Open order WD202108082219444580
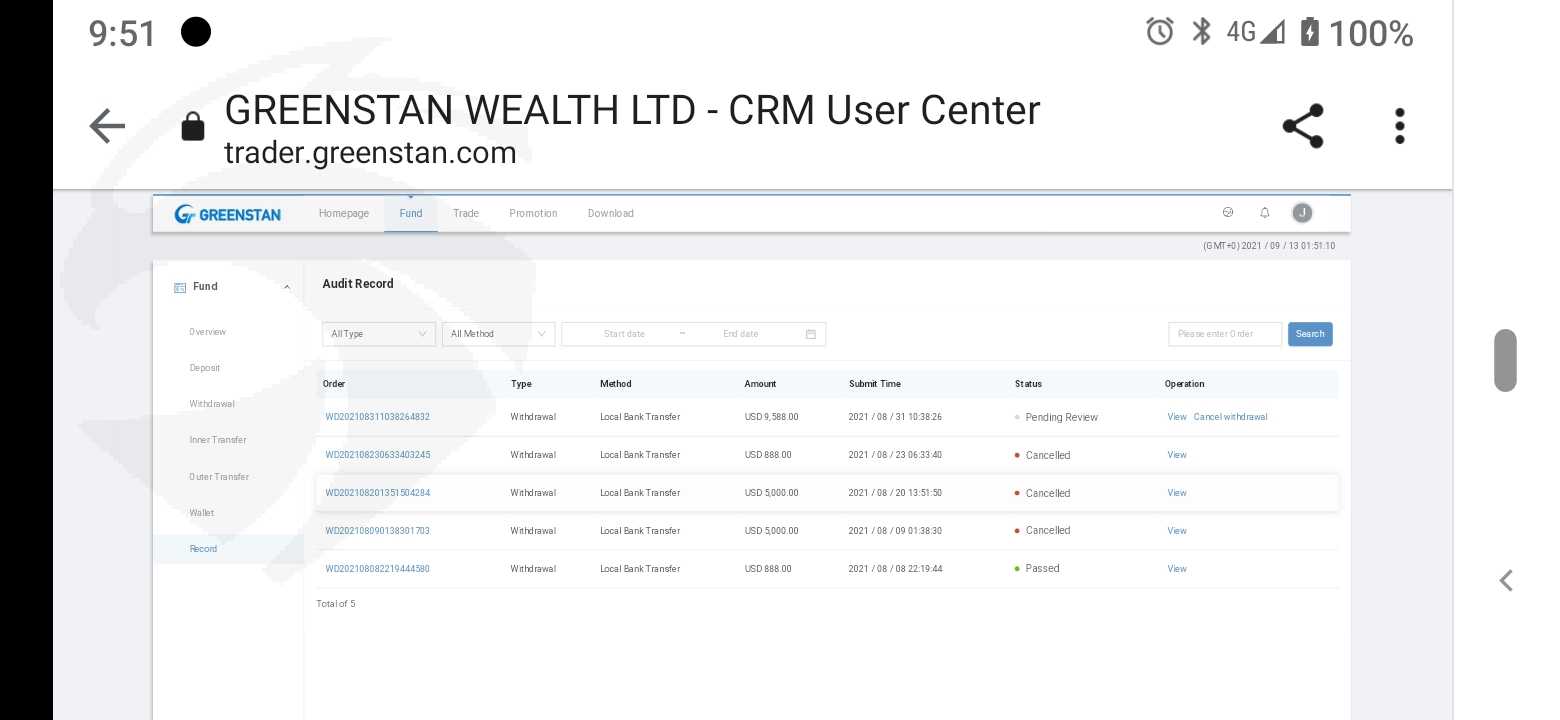The image size is (1560, 720). pyautogui.click(x=377, y=569)
